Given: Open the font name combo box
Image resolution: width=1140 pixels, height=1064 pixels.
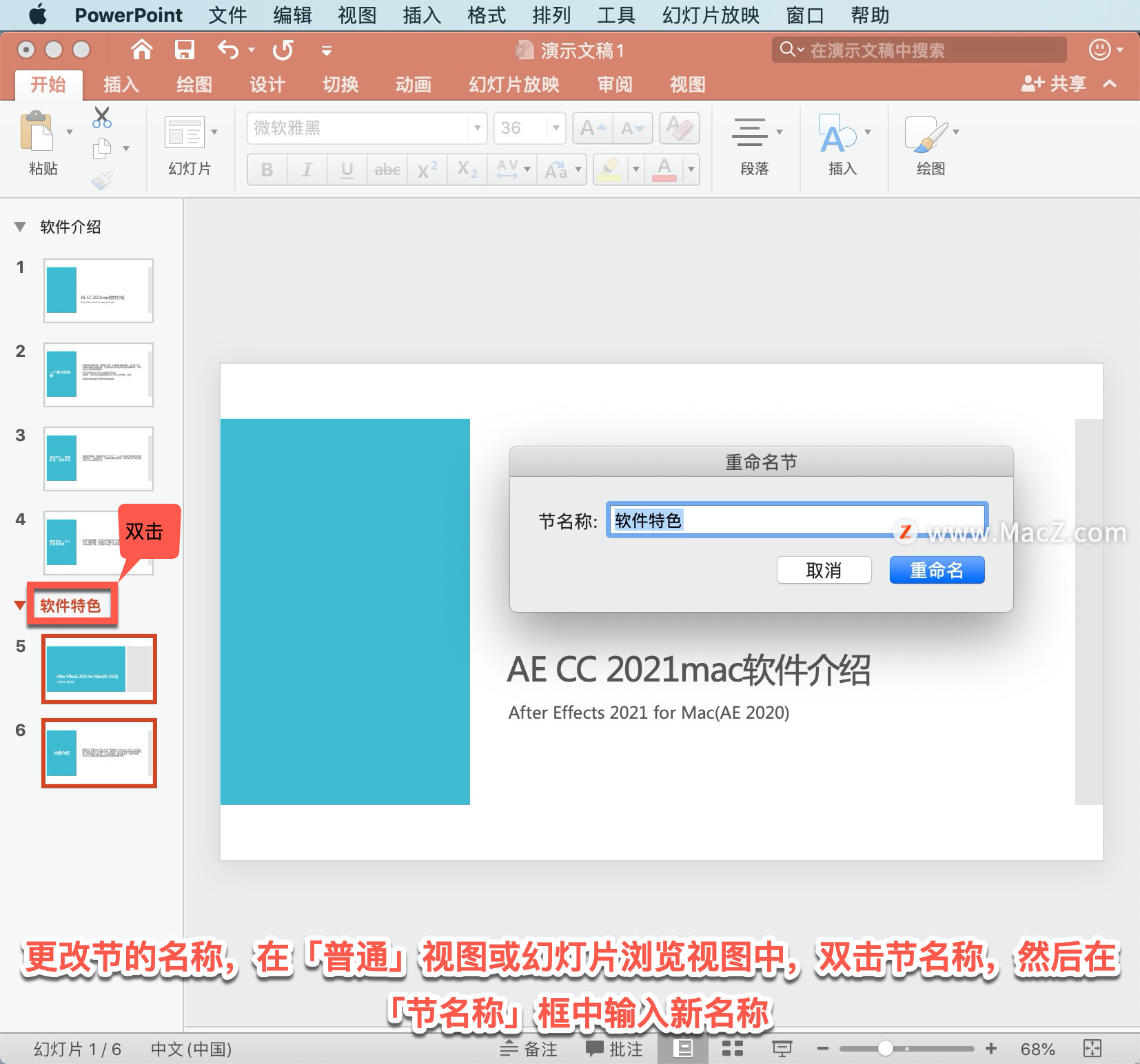Looking at the screenshot, I should click(367, 128).
